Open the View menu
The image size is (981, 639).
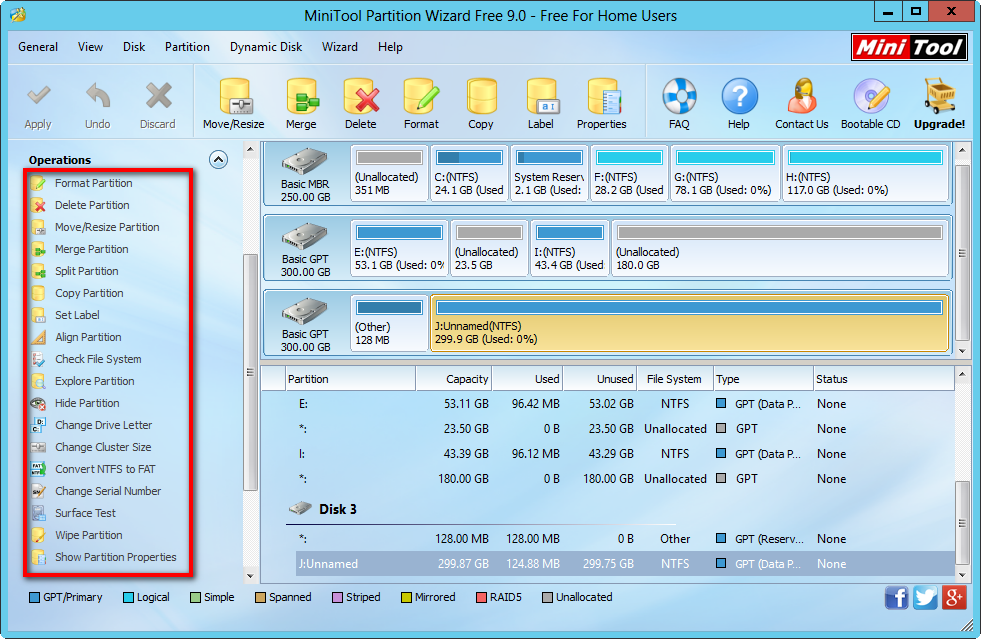click(x=90, y=47)
